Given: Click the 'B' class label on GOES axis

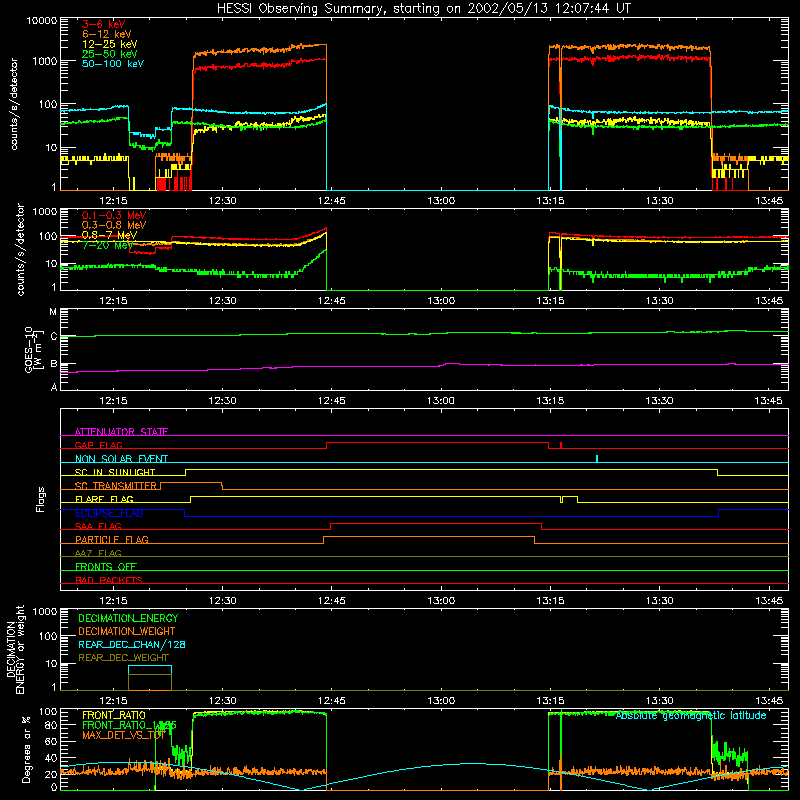Looking at the screenshot, I should tap(54, 364).
